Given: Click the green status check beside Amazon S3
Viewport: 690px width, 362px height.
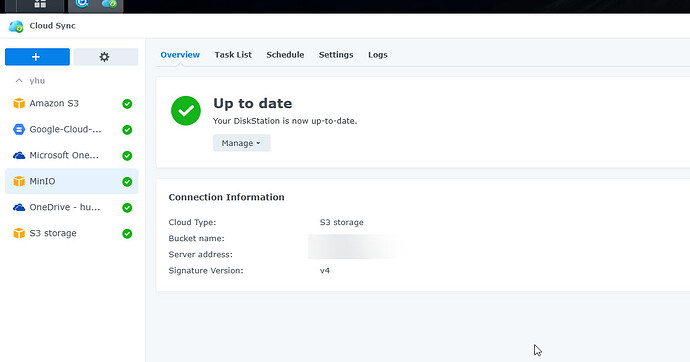Looking at the screenshot, I should tap(127, 104).
